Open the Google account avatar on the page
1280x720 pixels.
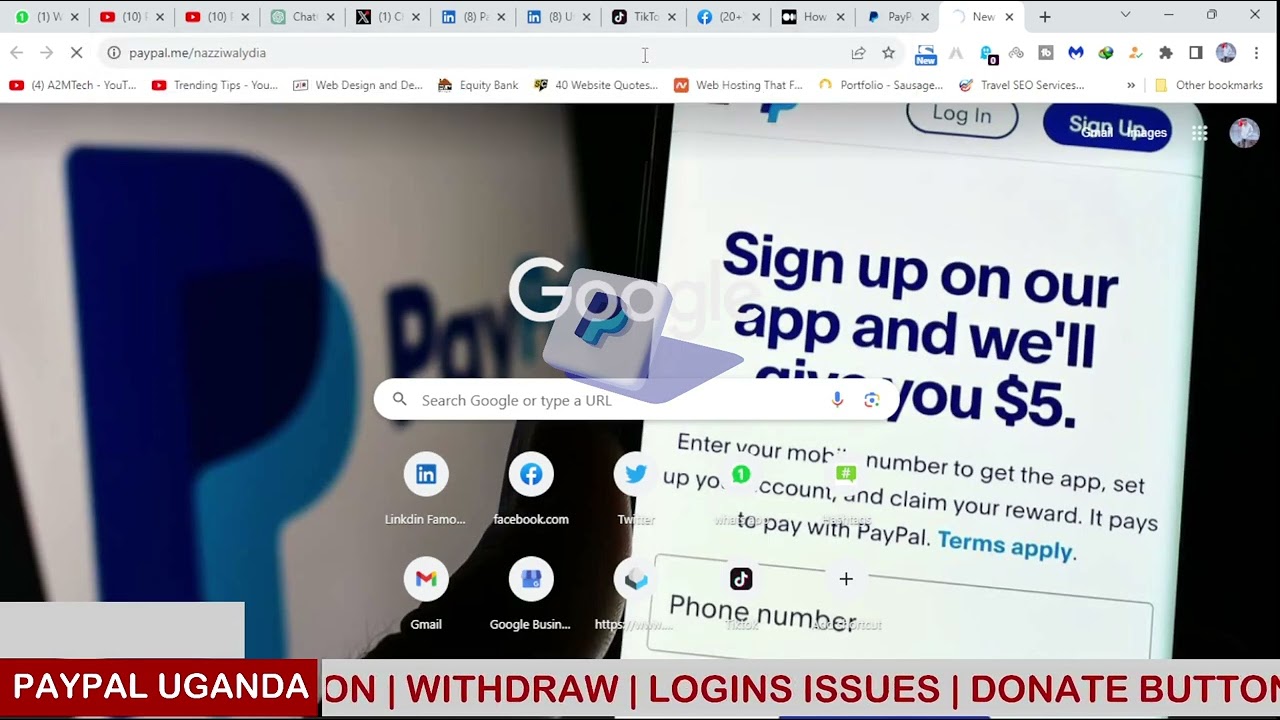point(1244,133)
